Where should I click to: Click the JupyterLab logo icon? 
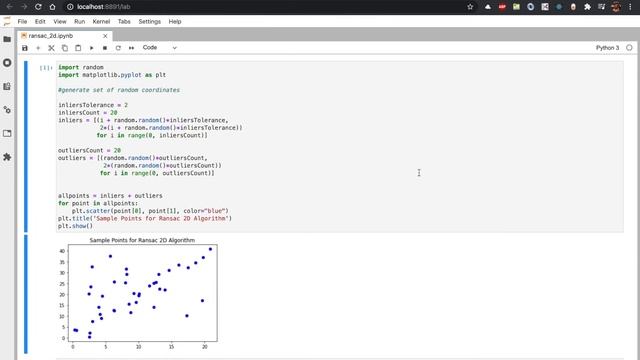(7, 22)
